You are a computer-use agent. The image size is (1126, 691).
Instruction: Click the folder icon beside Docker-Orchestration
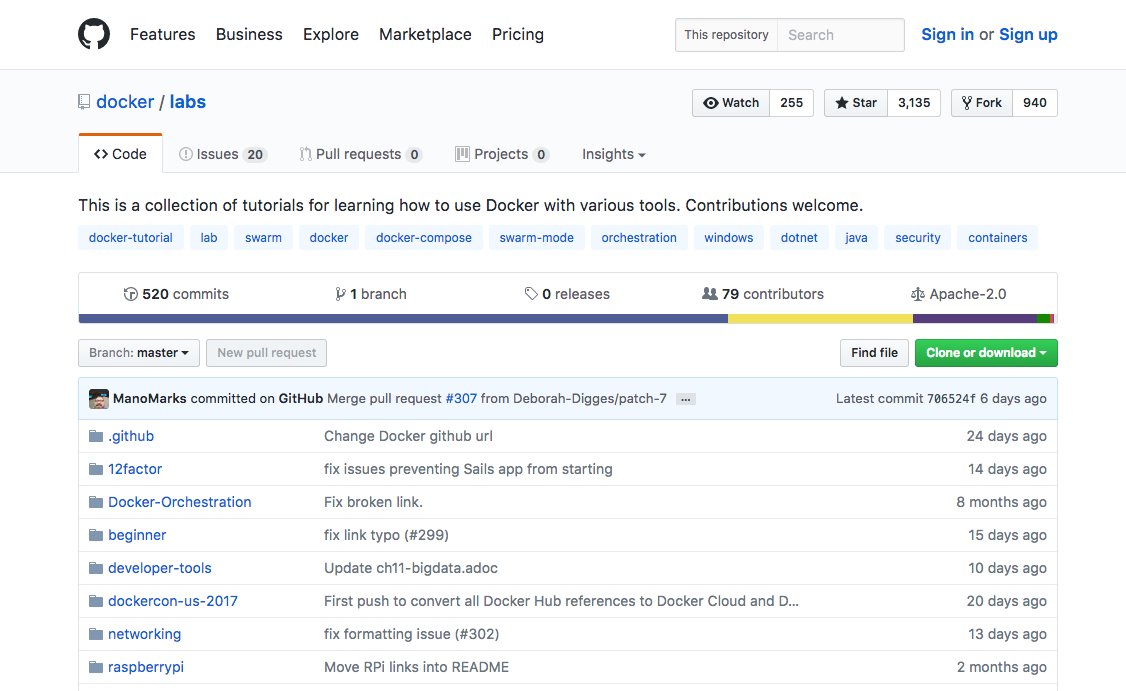(x=96, y=502)
